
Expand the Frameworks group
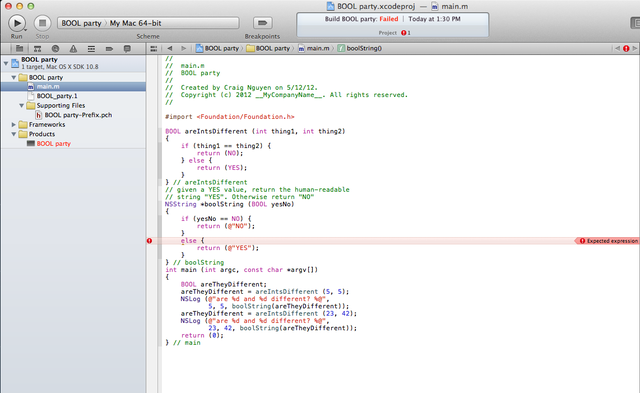pyautogui.click(x=13, y=124)
